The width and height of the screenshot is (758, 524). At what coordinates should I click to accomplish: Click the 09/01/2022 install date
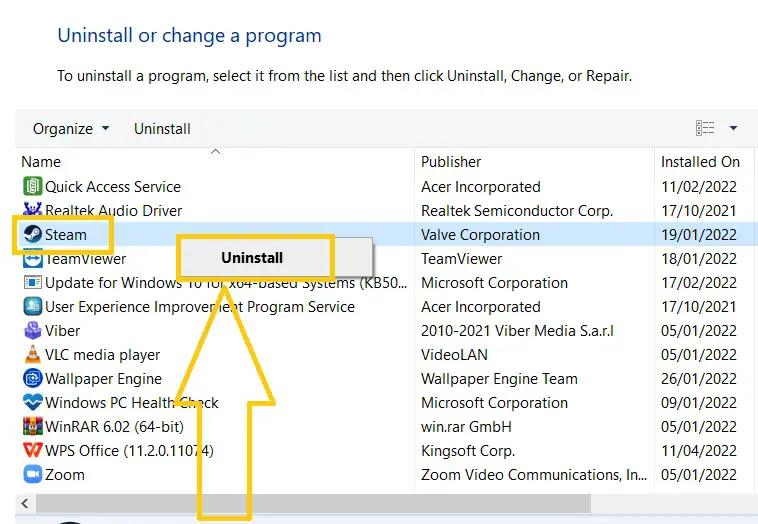point(699,403)
